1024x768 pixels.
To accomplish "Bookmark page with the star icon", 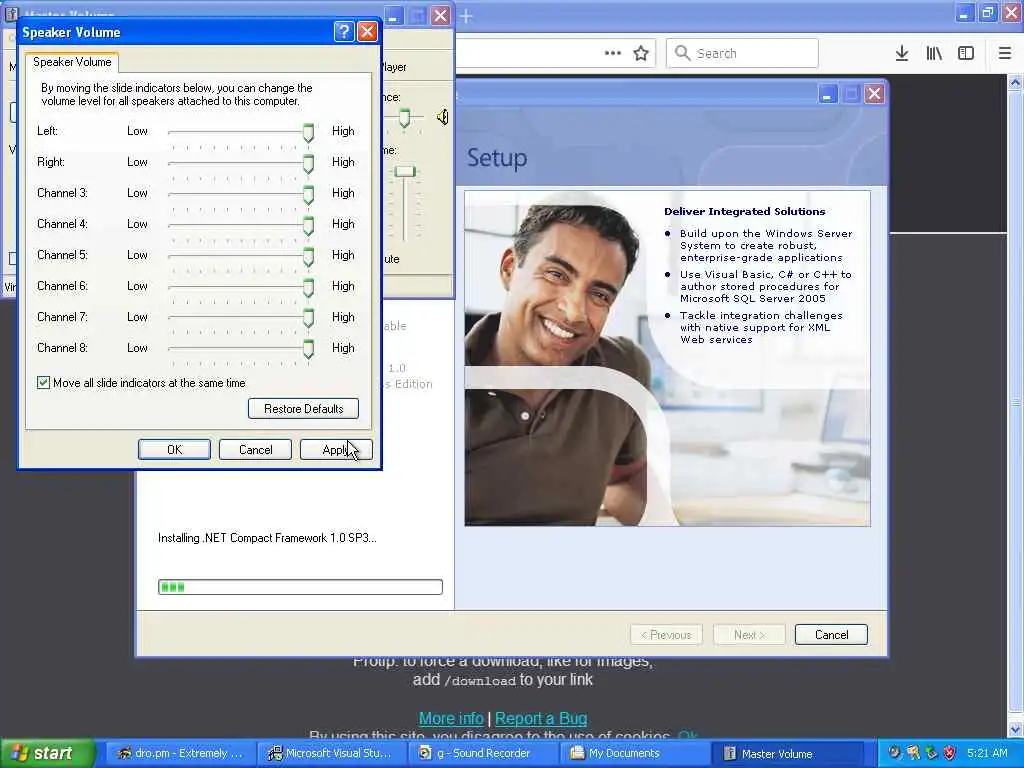I will point(641,53).
